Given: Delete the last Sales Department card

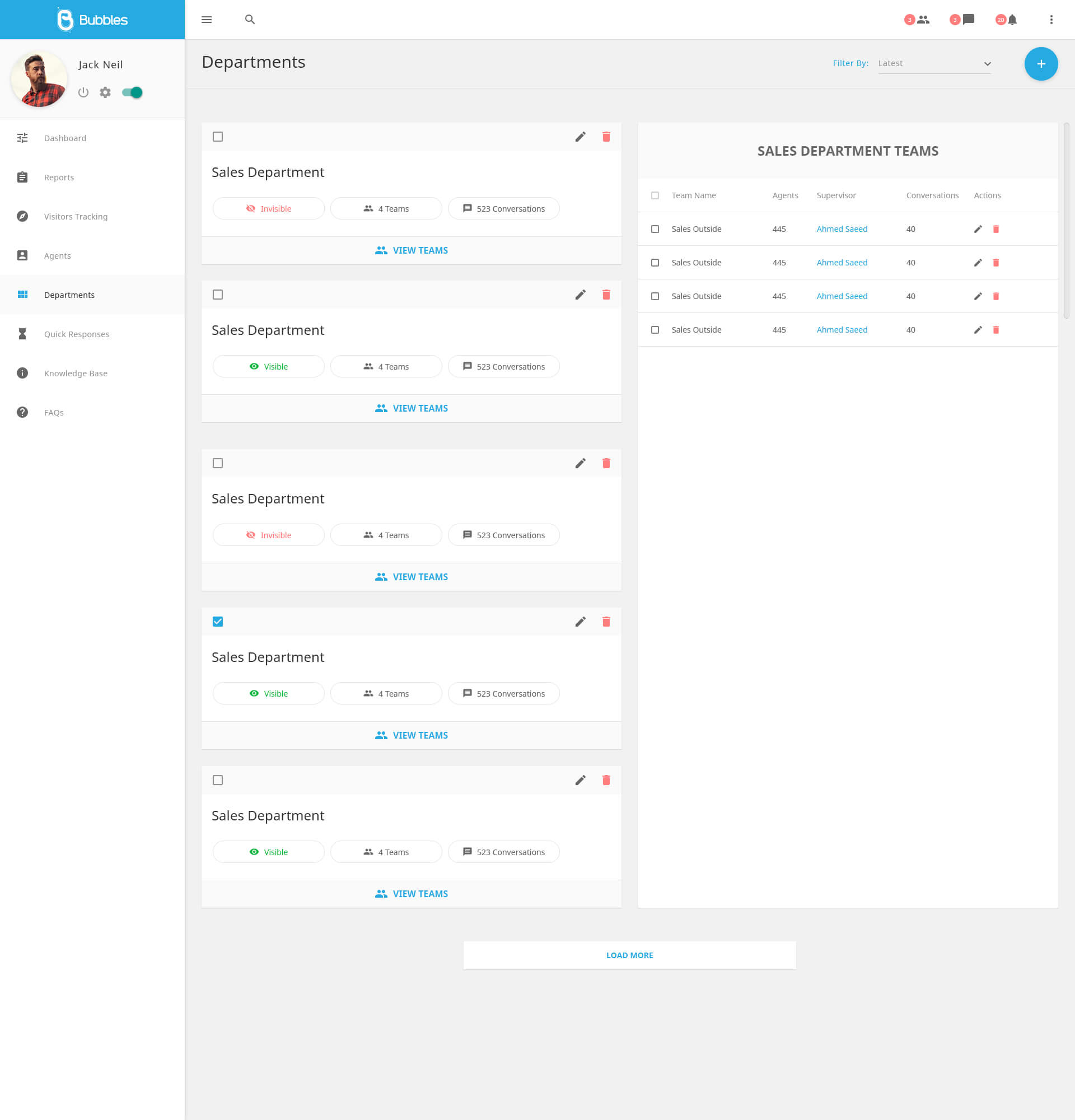Looking at the screenshot, I should point(606,780).
